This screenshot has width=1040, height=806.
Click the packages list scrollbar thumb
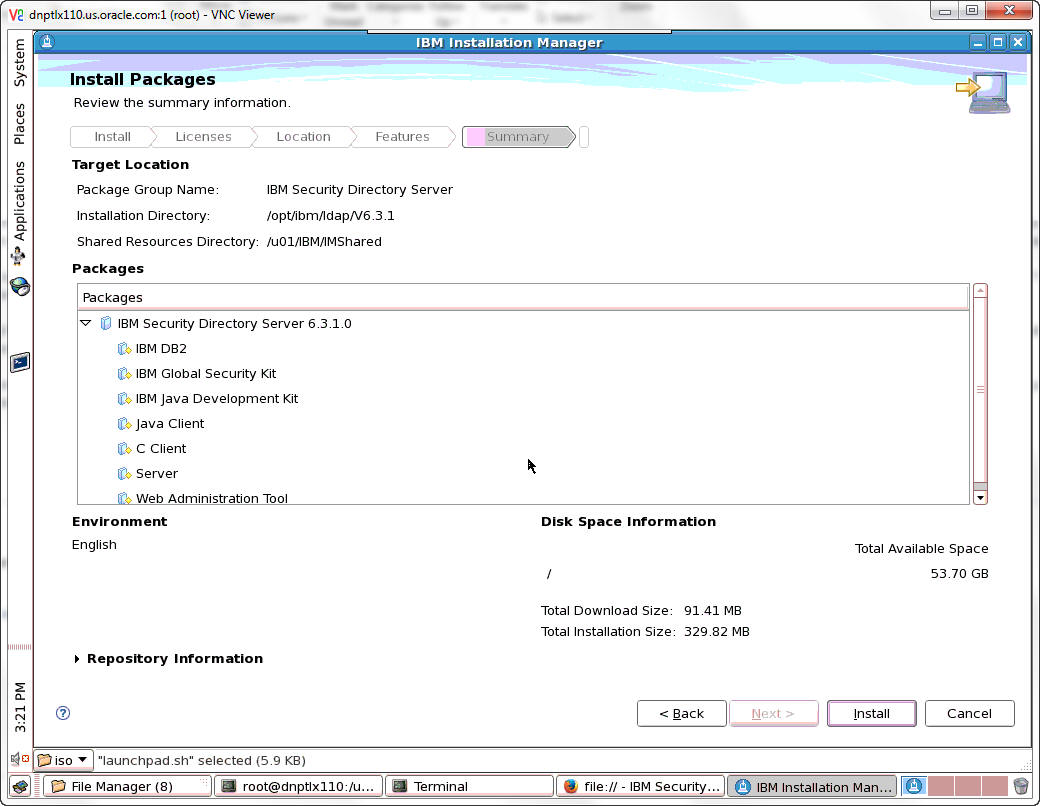pyautogui.click(x=980, y=390)
